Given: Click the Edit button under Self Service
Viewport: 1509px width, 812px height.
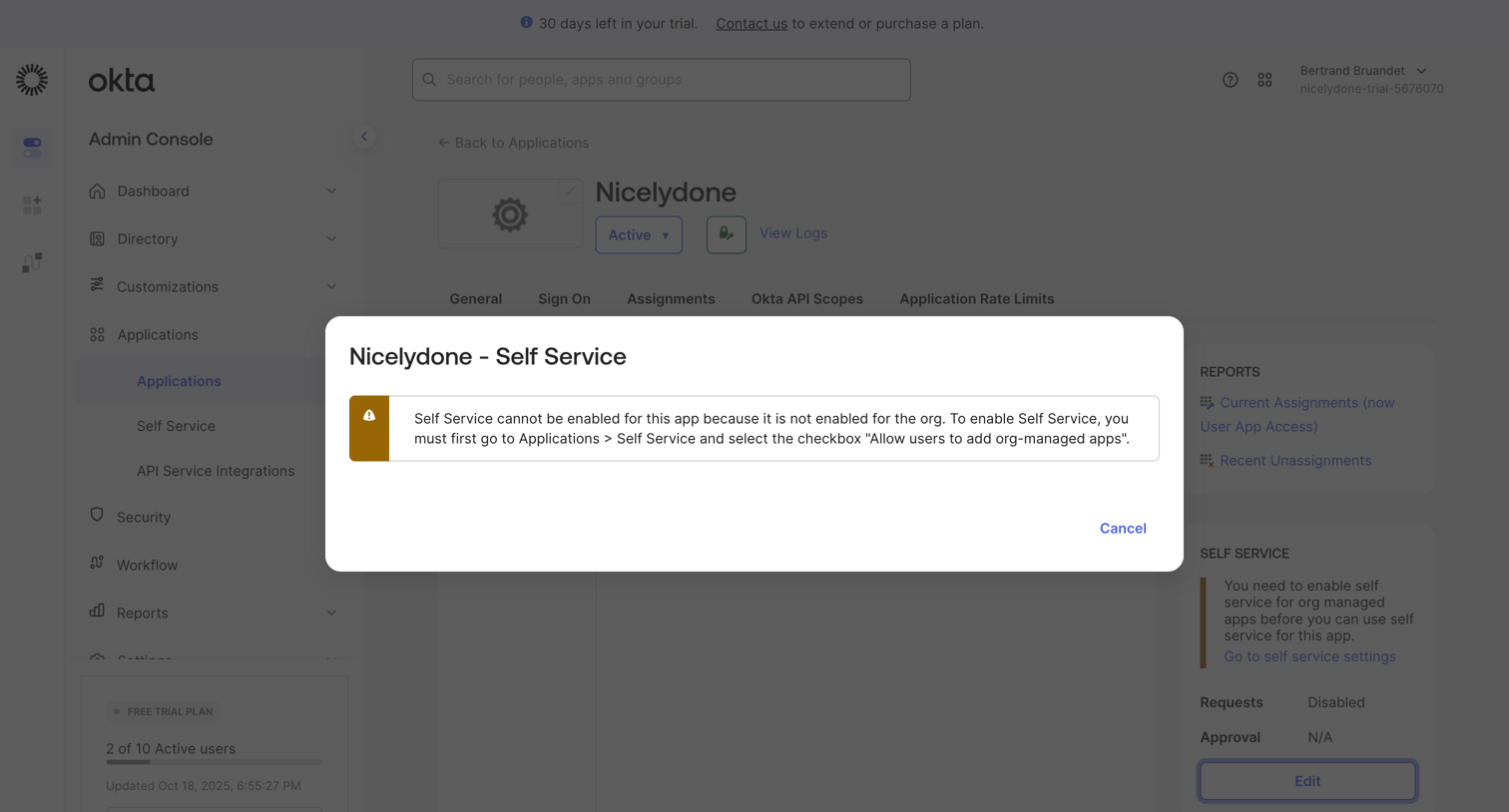Looking at the screenshot, I should (1307, 781).
